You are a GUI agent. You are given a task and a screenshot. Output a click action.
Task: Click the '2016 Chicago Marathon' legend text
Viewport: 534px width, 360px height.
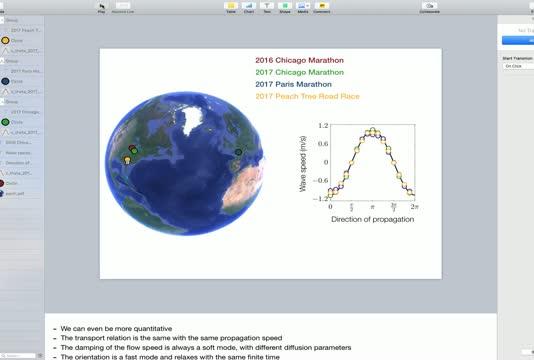pyautogui.click(x=299, y=60)
